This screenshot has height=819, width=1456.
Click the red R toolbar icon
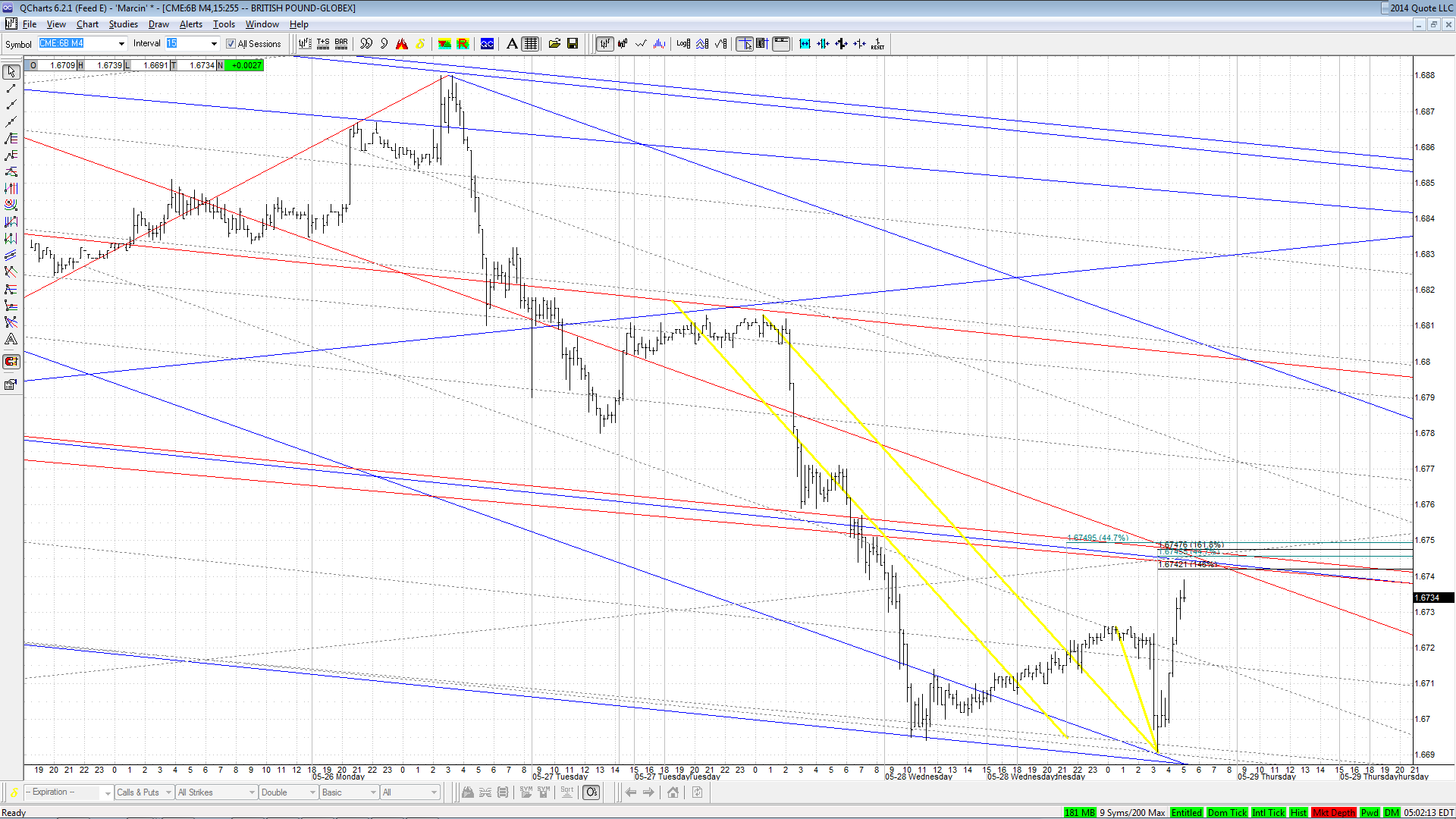pos(463,44)
